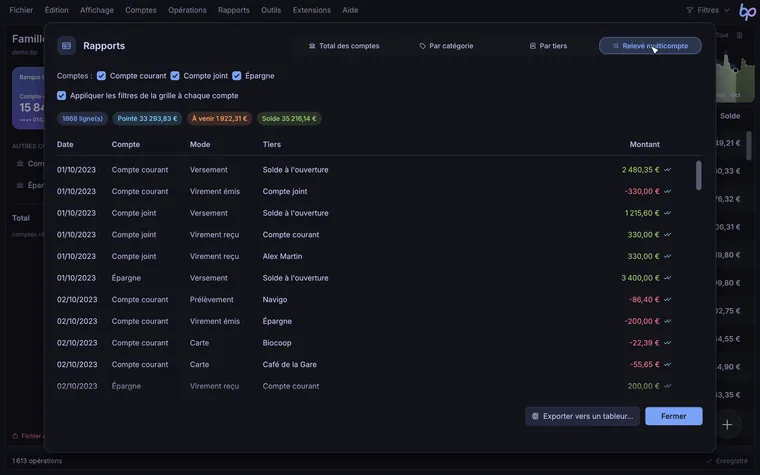
Task: Click the checkmark on the Biocoop row
Action: click(x=667, y=343)
